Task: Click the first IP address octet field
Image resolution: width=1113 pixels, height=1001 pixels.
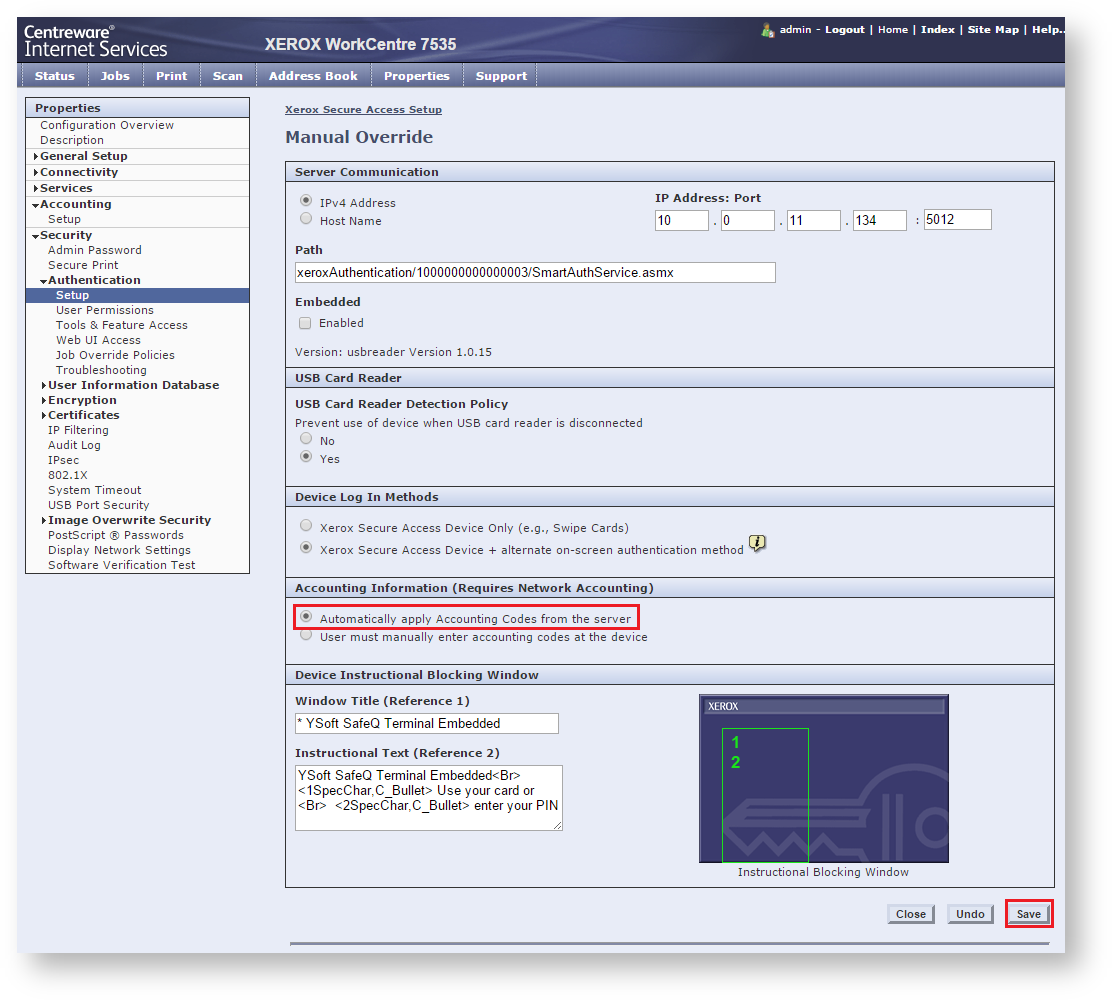Action: pos(681,220)
